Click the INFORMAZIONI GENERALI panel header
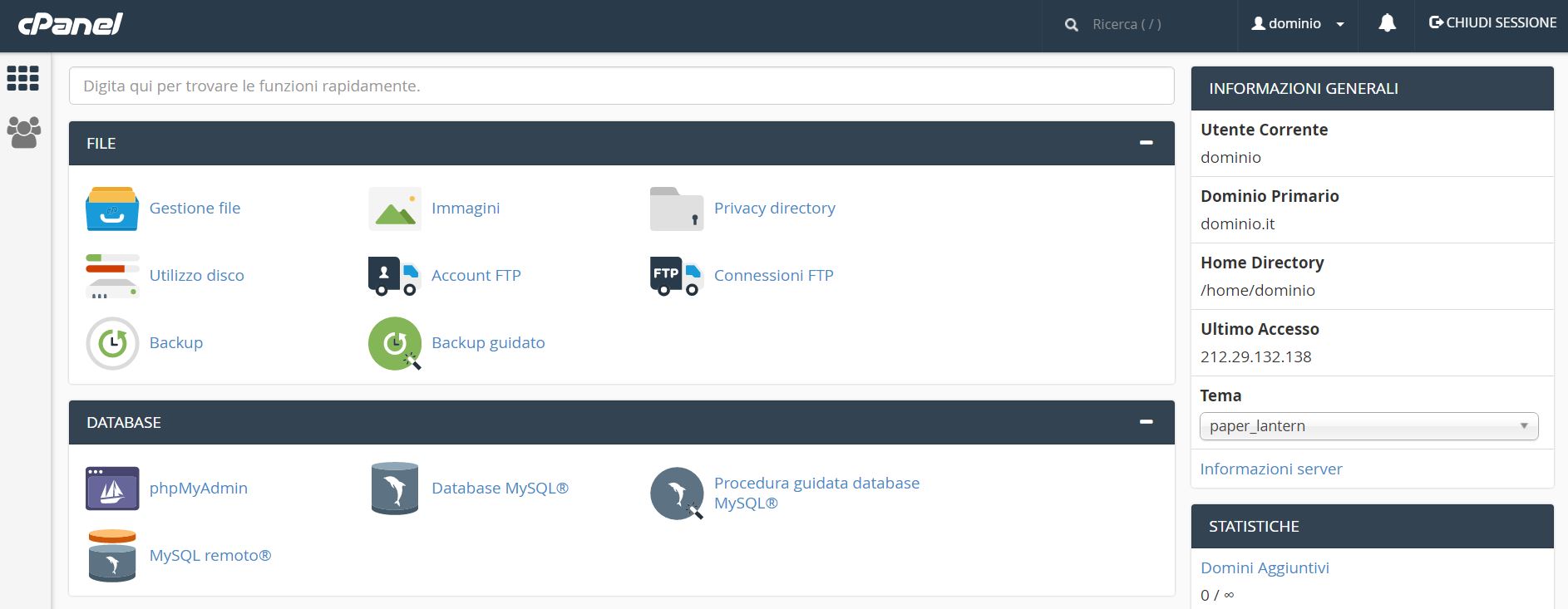This screenshot has width=1568, height=609. tap(1373, 89)
